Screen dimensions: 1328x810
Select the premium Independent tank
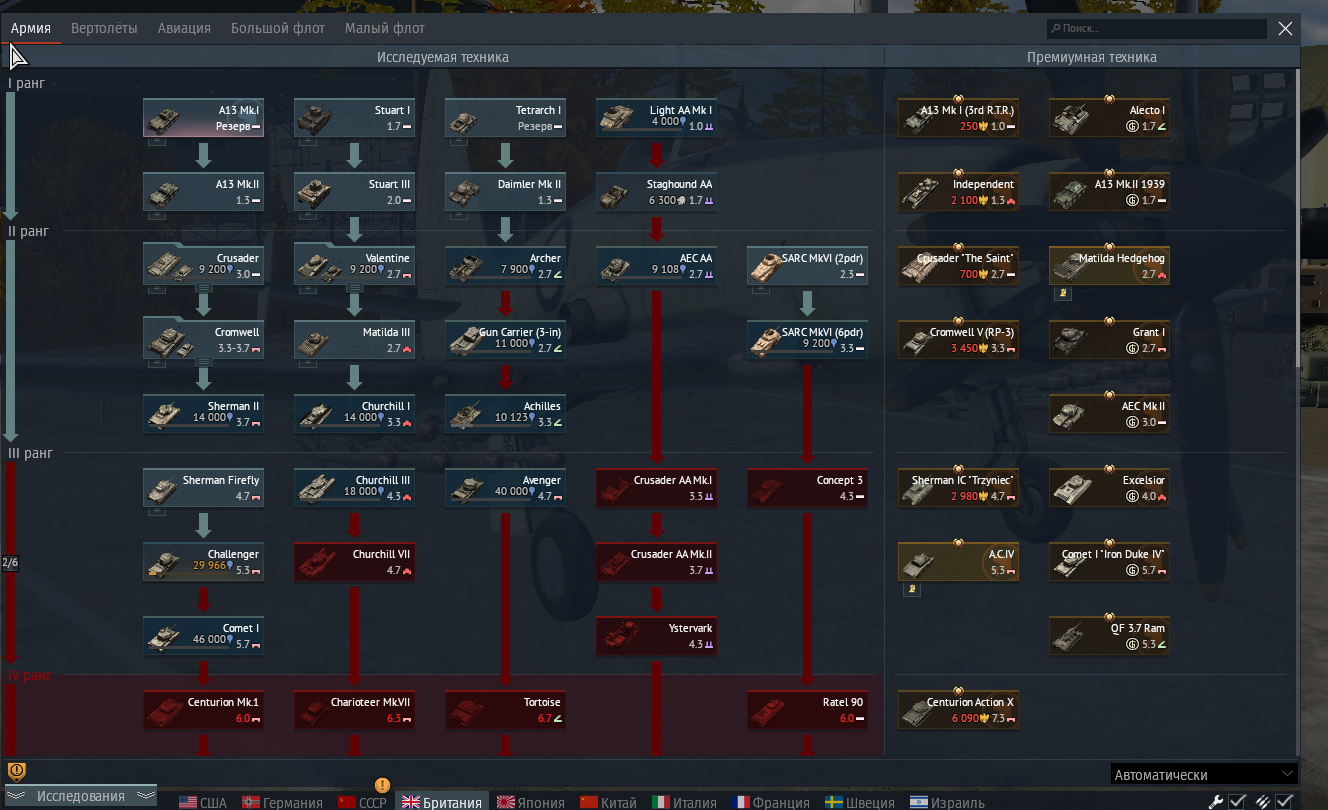pos(958,192)
